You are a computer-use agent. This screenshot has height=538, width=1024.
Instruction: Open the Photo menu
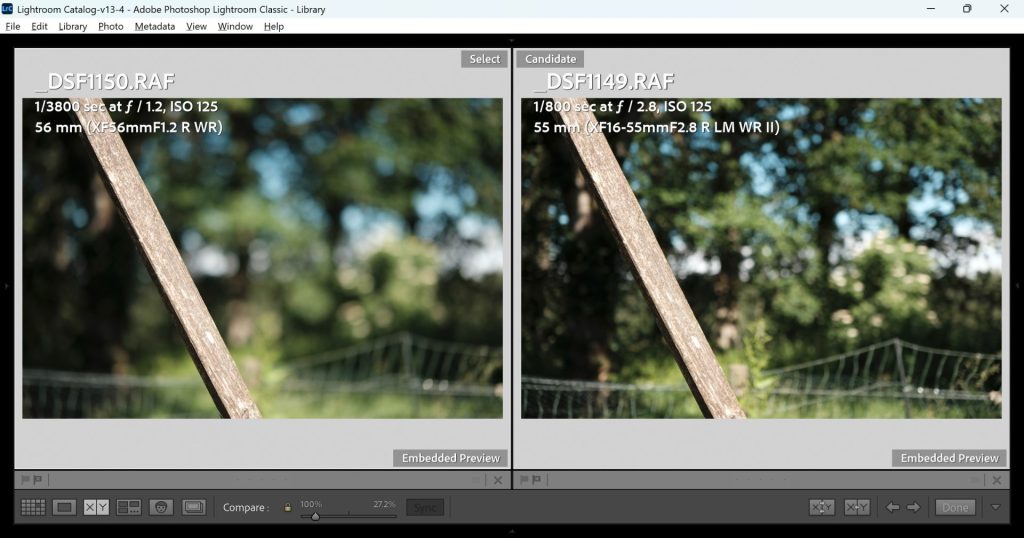pos(110,26)
